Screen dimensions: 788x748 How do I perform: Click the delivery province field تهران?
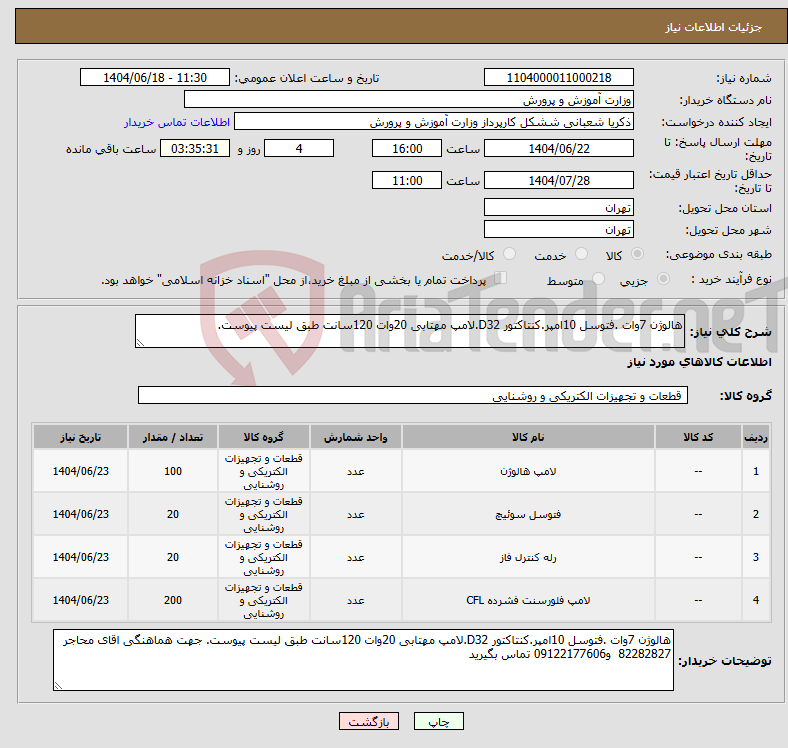coord(558,207)
